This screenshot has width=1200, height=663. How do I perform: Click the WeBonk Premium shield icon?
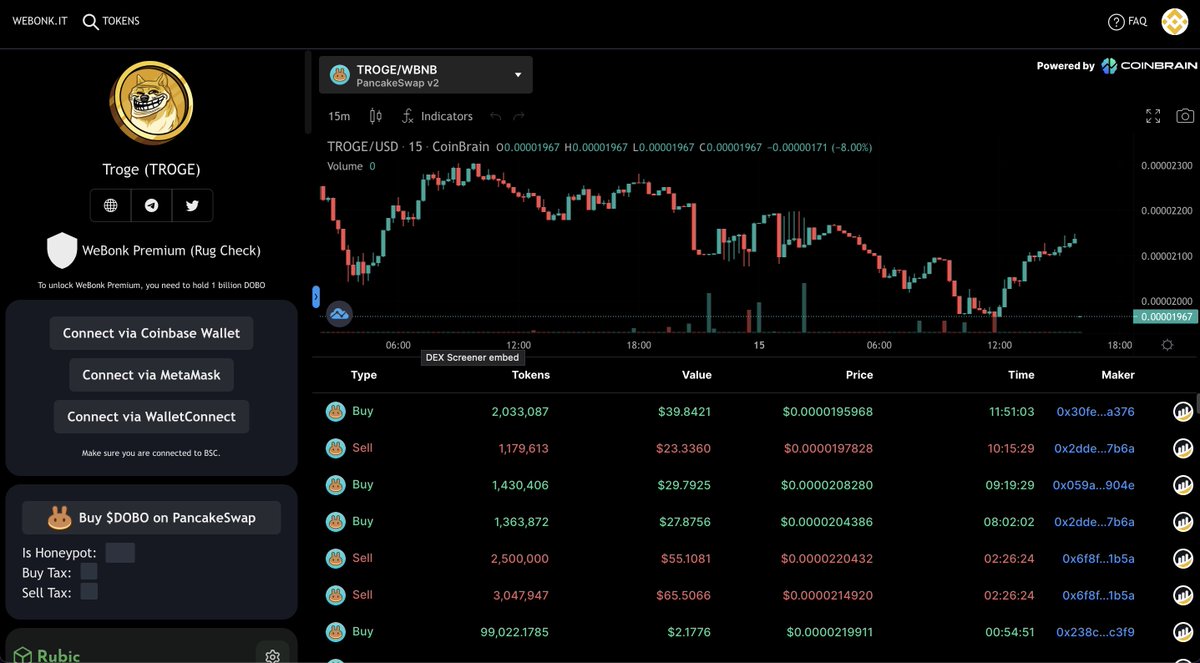[x=62, y=250]
